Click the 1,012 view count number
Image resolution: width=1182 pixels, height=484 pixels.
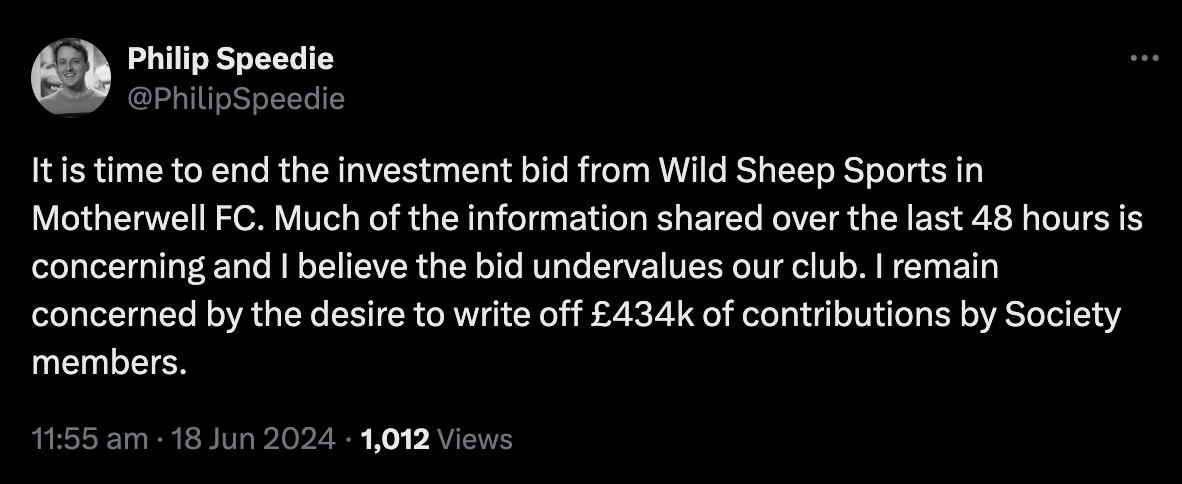click(395, 439)
